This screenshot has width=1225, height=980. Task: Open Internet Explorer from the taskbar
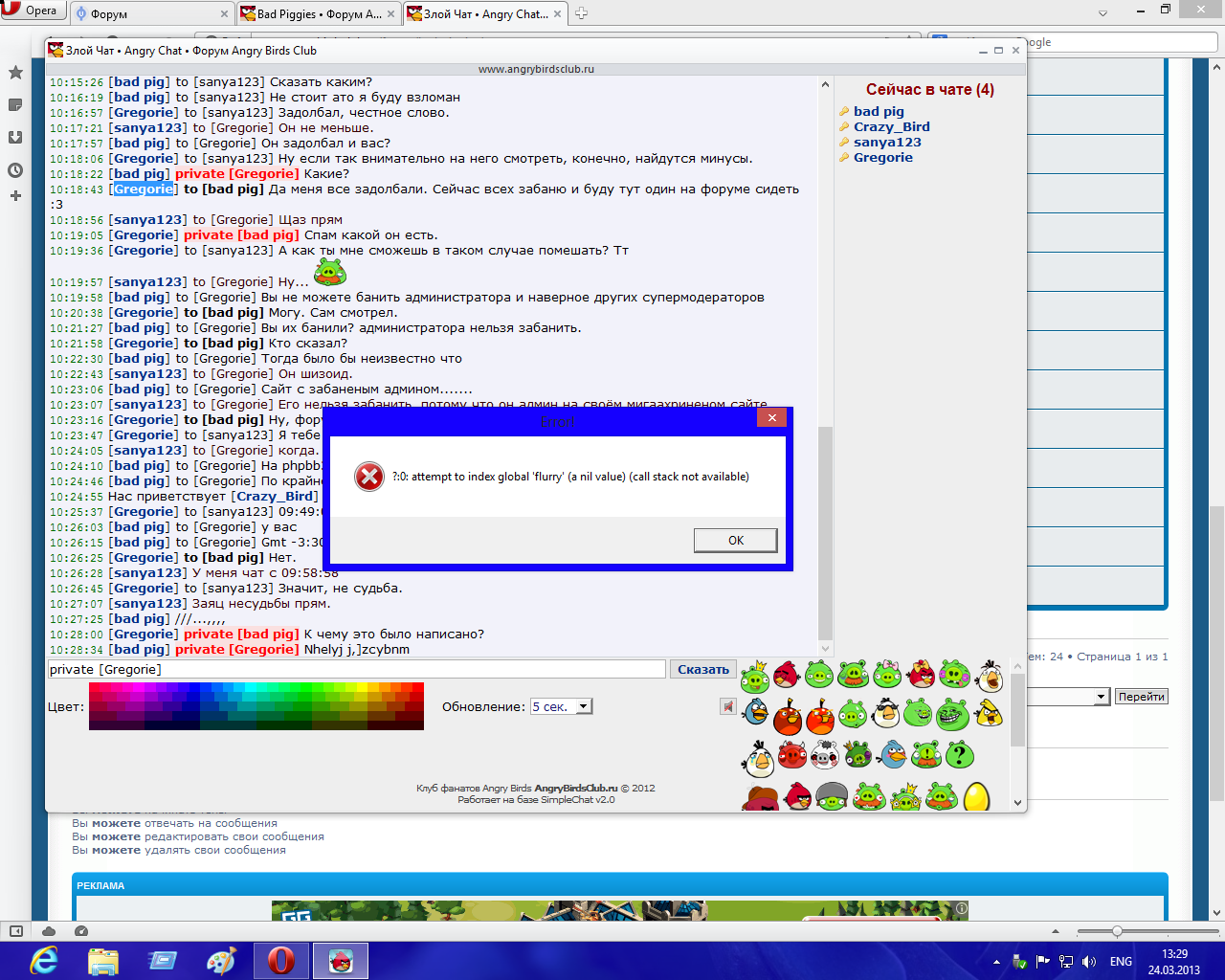pyautogui.click(x=44, y=960)
